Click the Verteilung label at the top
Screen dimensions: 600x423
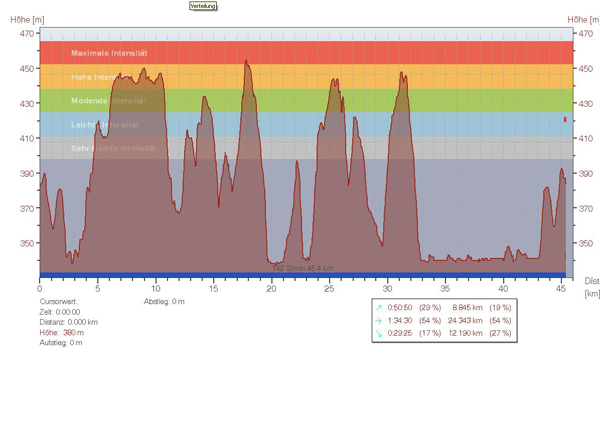click(203, 6)
